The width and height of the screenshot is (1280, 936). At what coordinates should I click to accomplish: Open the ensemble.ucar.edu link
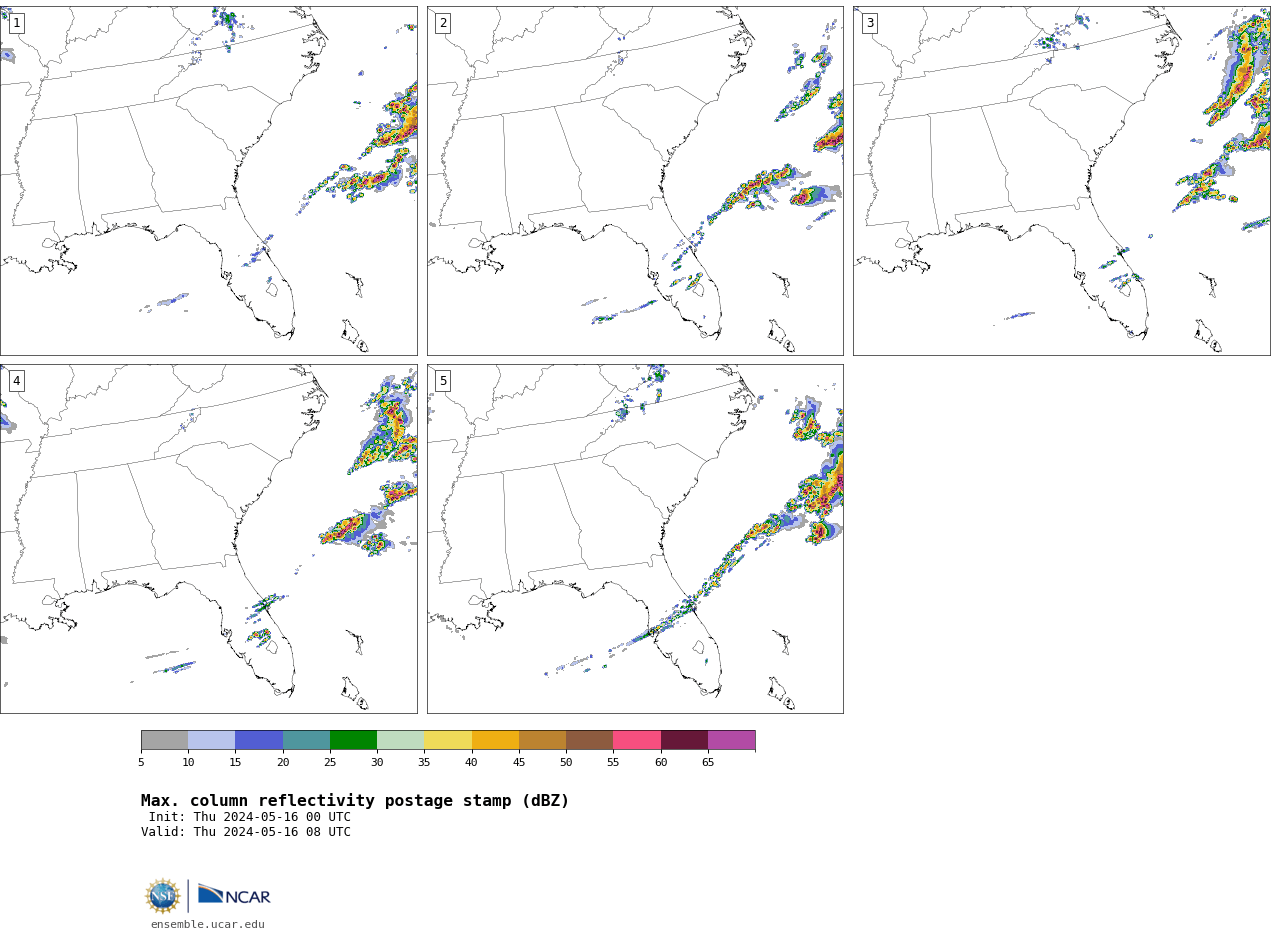coord(208,925)
